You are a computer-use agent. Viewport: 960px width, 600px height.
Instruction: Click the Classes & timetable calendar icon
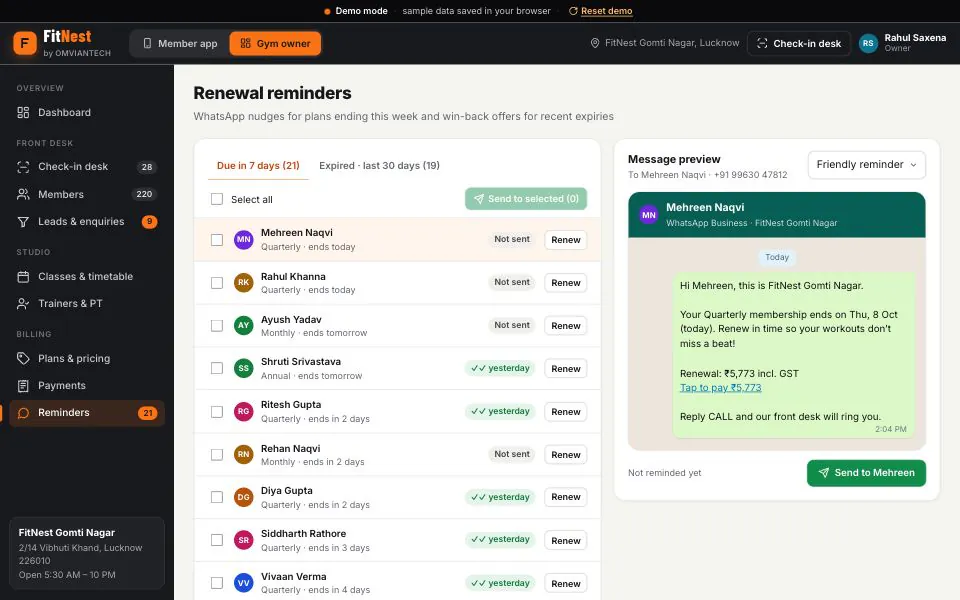(x=23, y=277)
